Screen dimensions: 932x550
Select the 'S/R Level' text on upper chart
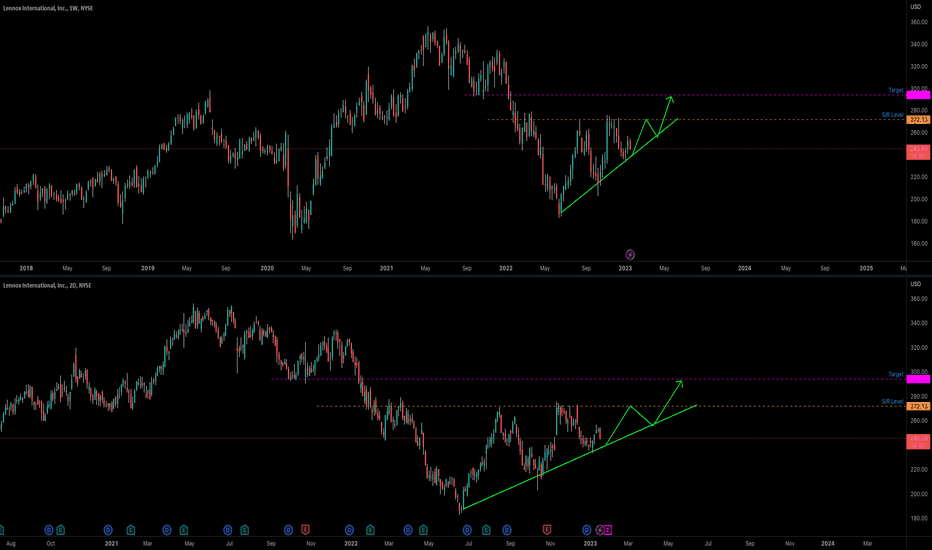tap(892, 115)
